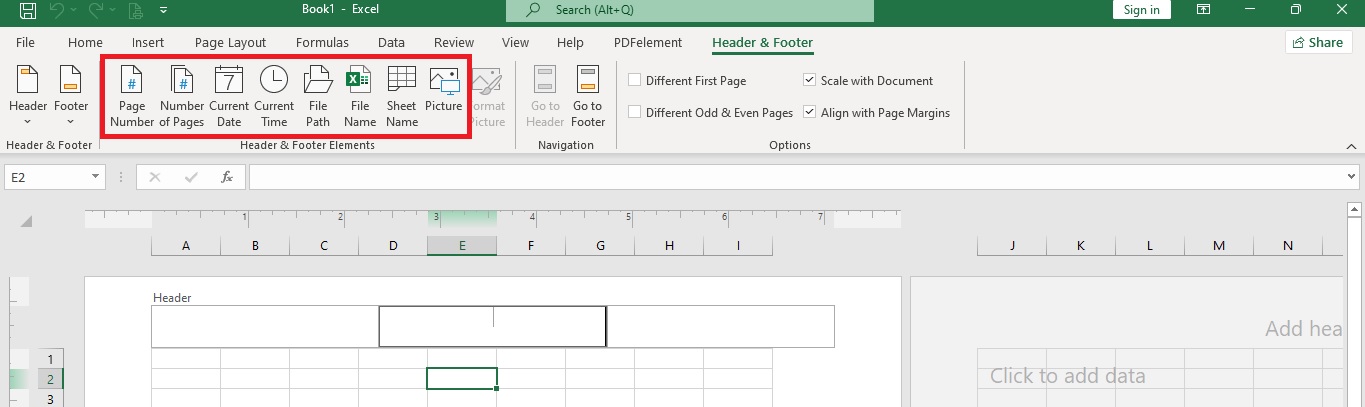Viewport: 1365px width, 407px height.
Task: Click the Save icon in title bar
Action: [x=27, y=11]
